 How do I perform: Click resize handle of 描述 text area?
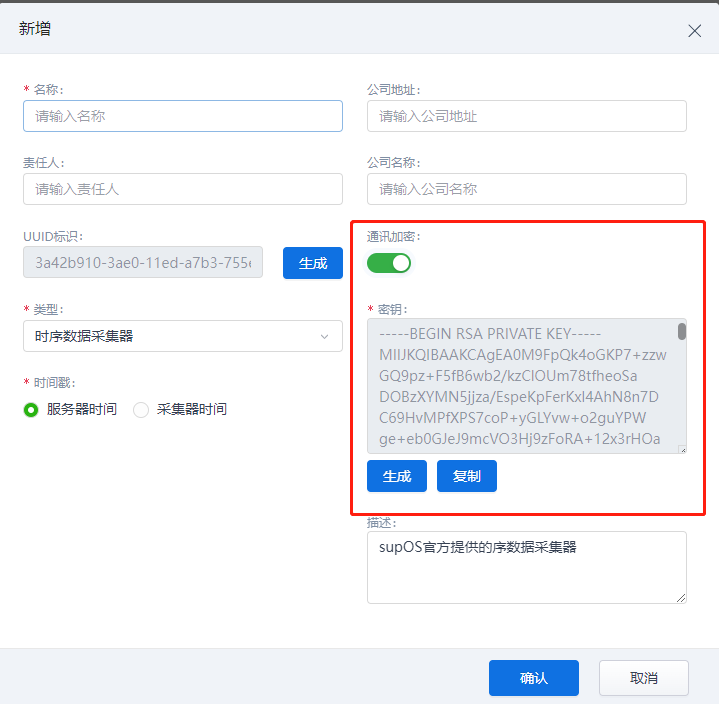pyautogui.click(x=682, y=598)
